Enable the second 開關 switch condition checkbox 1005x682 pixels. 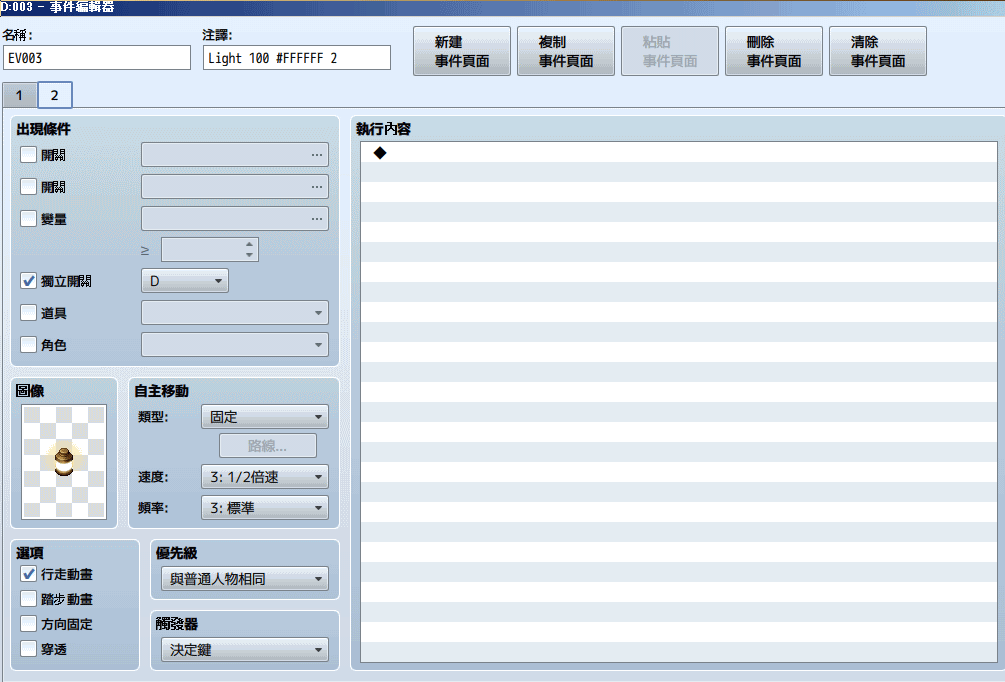pyautogui.click(x=28, y=187)
